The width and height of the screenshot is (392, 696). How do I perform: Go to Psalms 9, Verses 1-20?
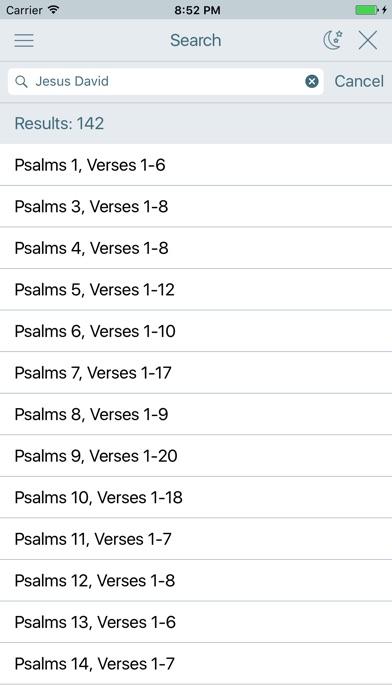[x=196, y=456]
